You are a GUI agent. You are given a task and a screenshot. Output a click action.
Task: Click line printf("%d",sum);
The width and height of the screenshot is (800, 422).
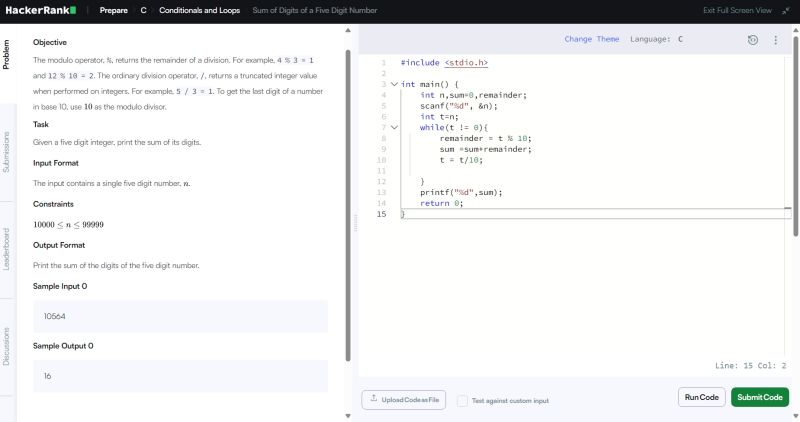461,192
